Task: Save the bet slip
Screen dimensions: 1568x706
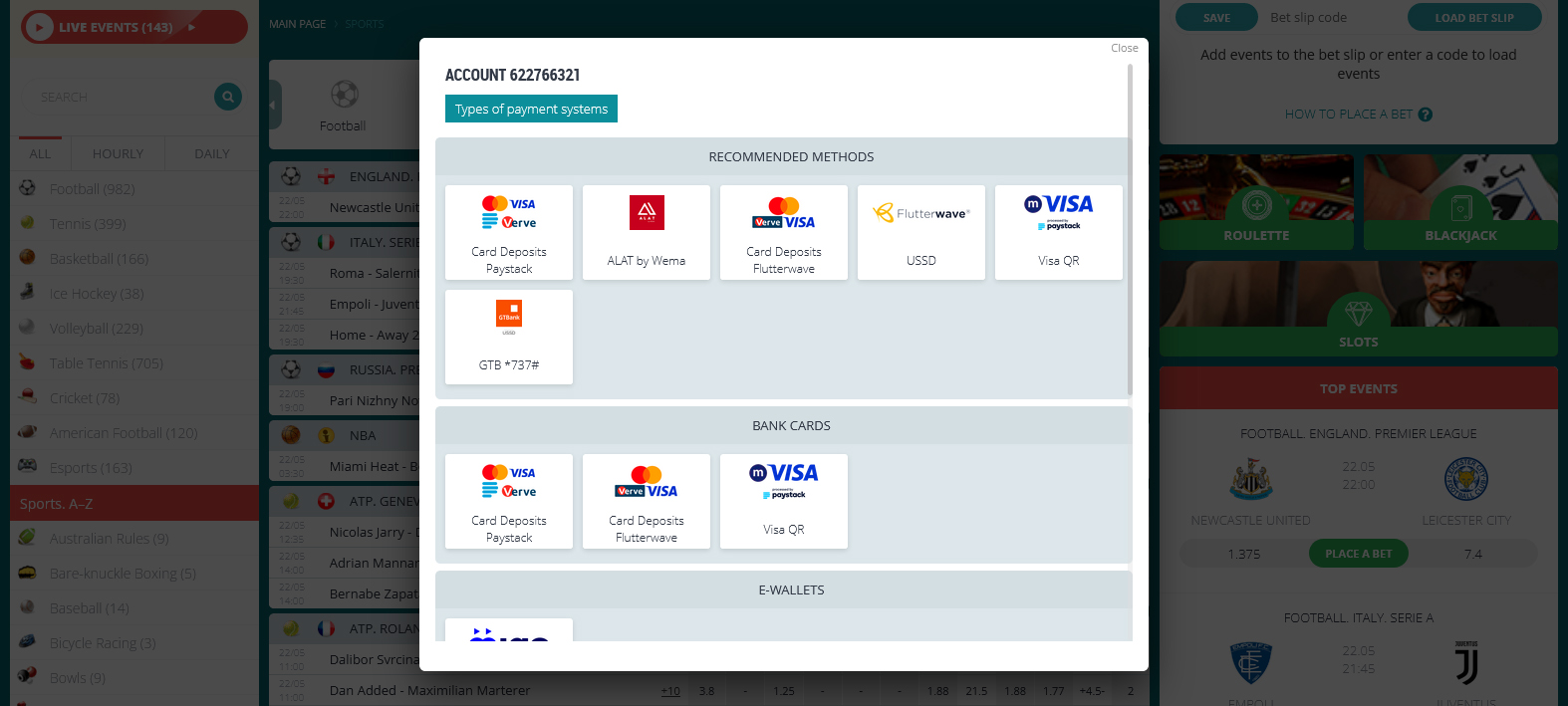Action: 1216,18
